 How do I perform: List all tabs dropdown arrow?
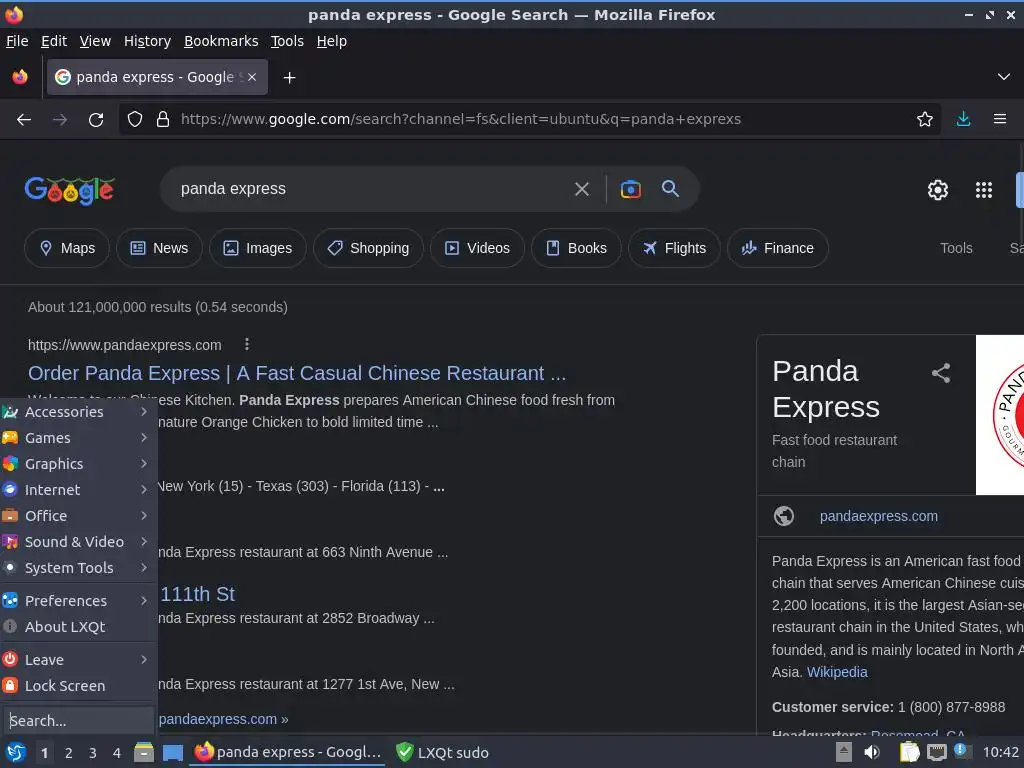[1004, 77]
